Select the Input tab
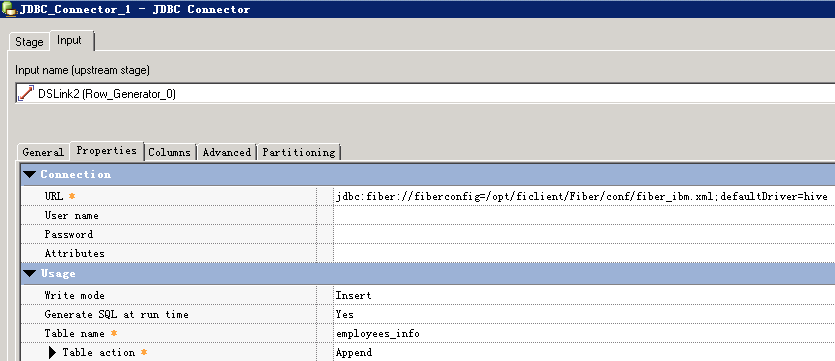 [x=70, y=40]
